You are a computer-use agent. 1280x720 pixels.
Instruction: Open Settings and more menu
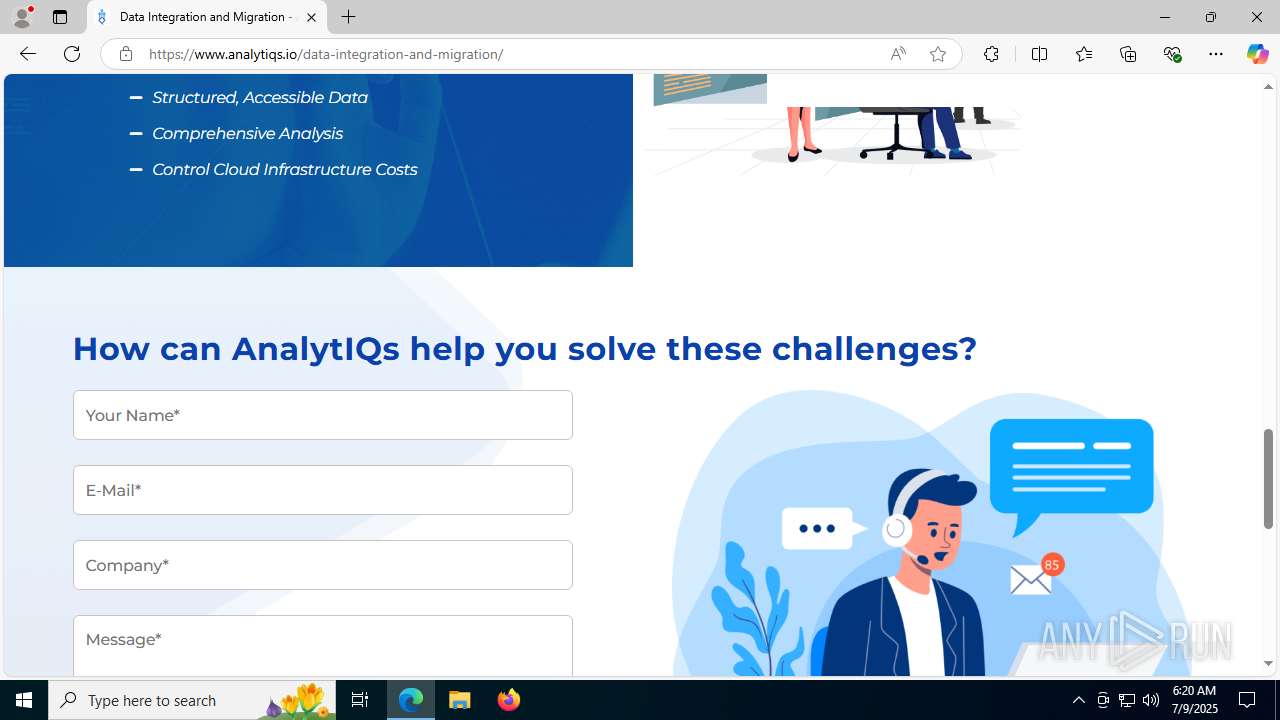coord(1216,54)
